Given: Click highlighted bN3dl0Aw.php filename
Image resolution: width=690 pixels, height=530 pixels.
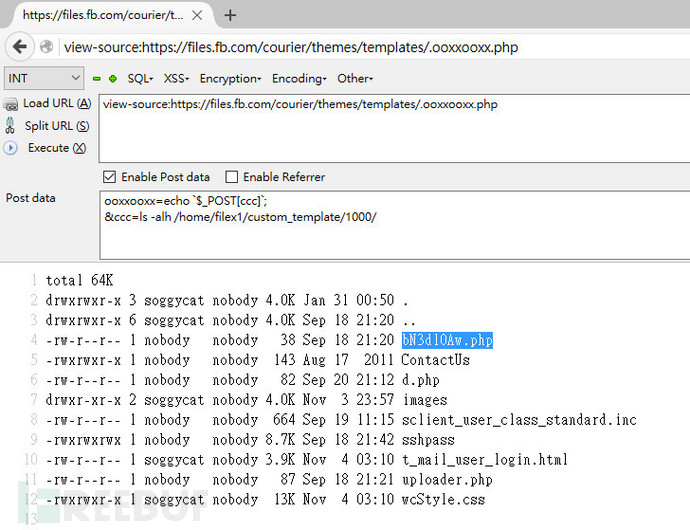Looking at the screenshot, I should pos(447,340).
